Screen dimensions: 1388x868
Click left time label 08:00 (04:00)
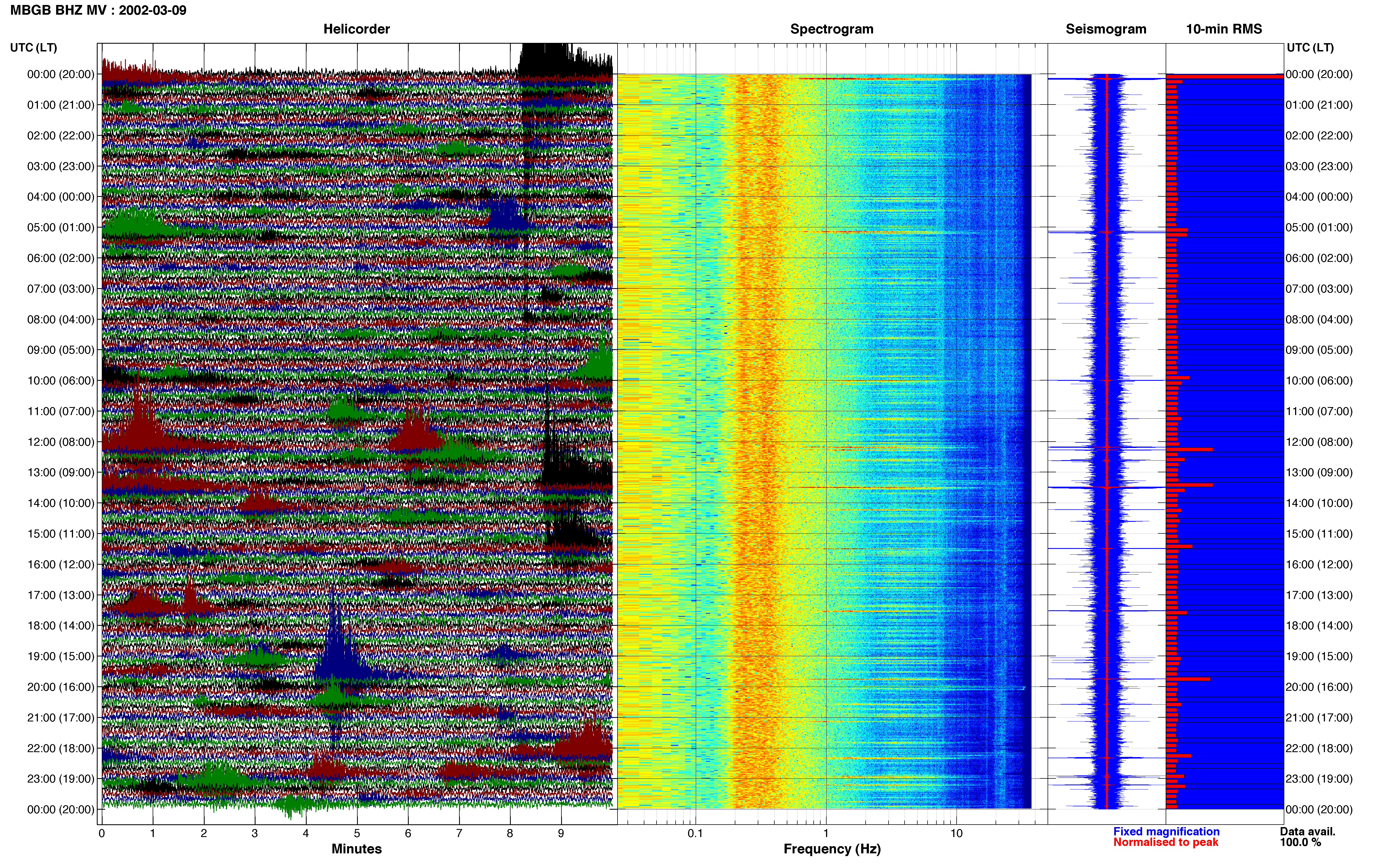click(61, 319)
